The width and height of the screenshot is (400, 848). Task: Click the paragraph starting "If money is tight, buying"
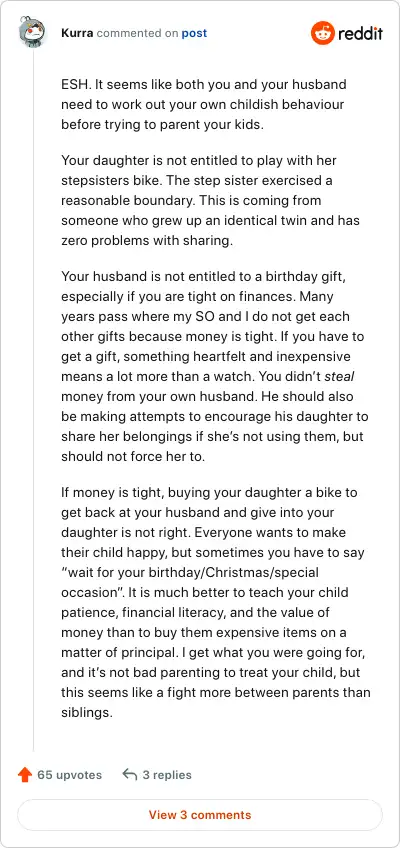(216, 602)
